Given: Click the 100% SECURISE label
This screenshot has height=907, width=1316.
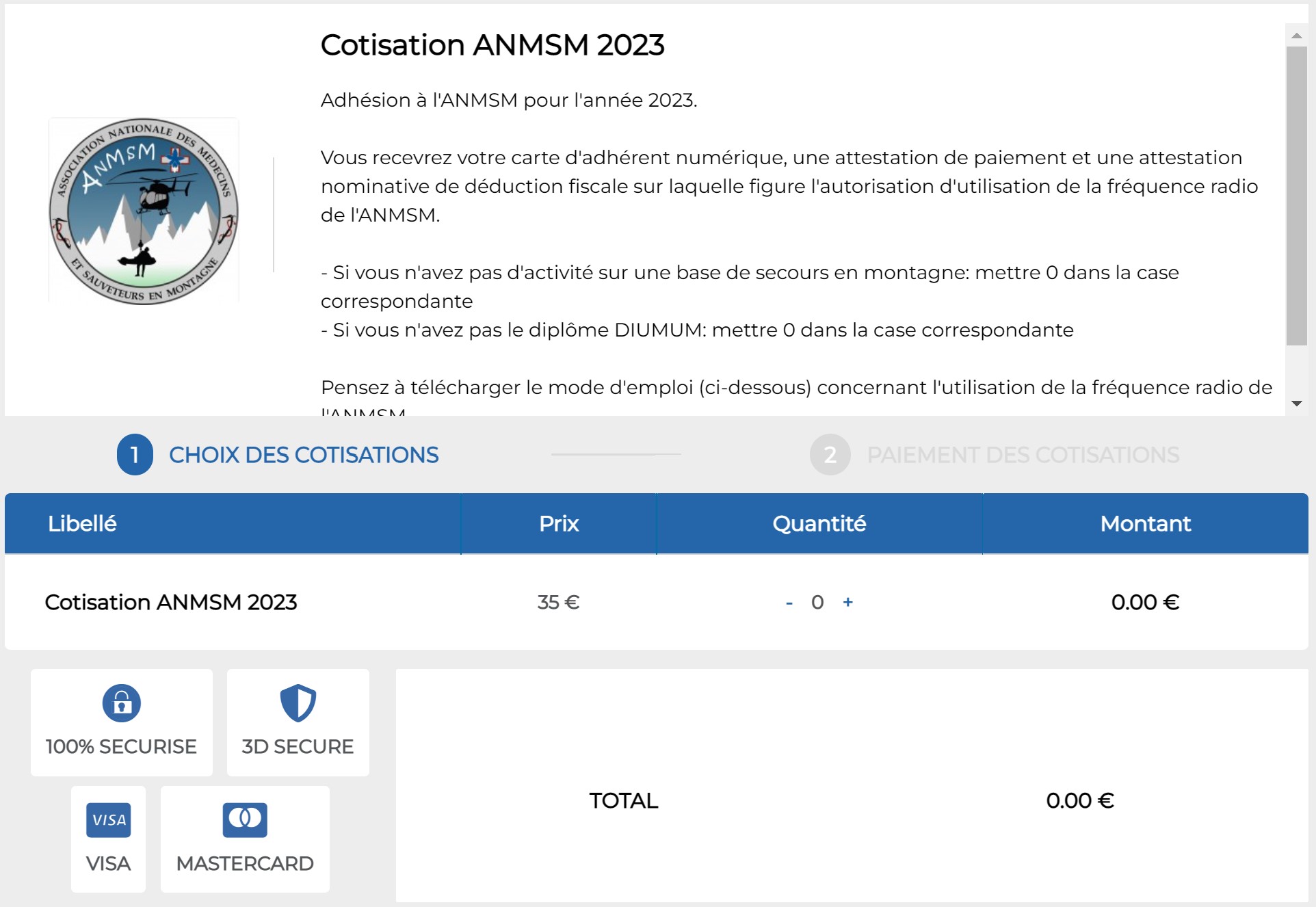Looking at the screenshot, I should coord(121,746).
